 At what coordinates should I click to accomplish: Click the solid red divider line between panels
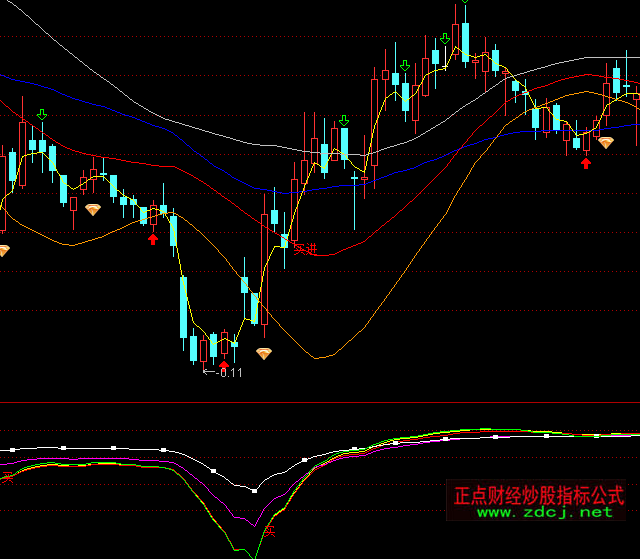point(320,404)
